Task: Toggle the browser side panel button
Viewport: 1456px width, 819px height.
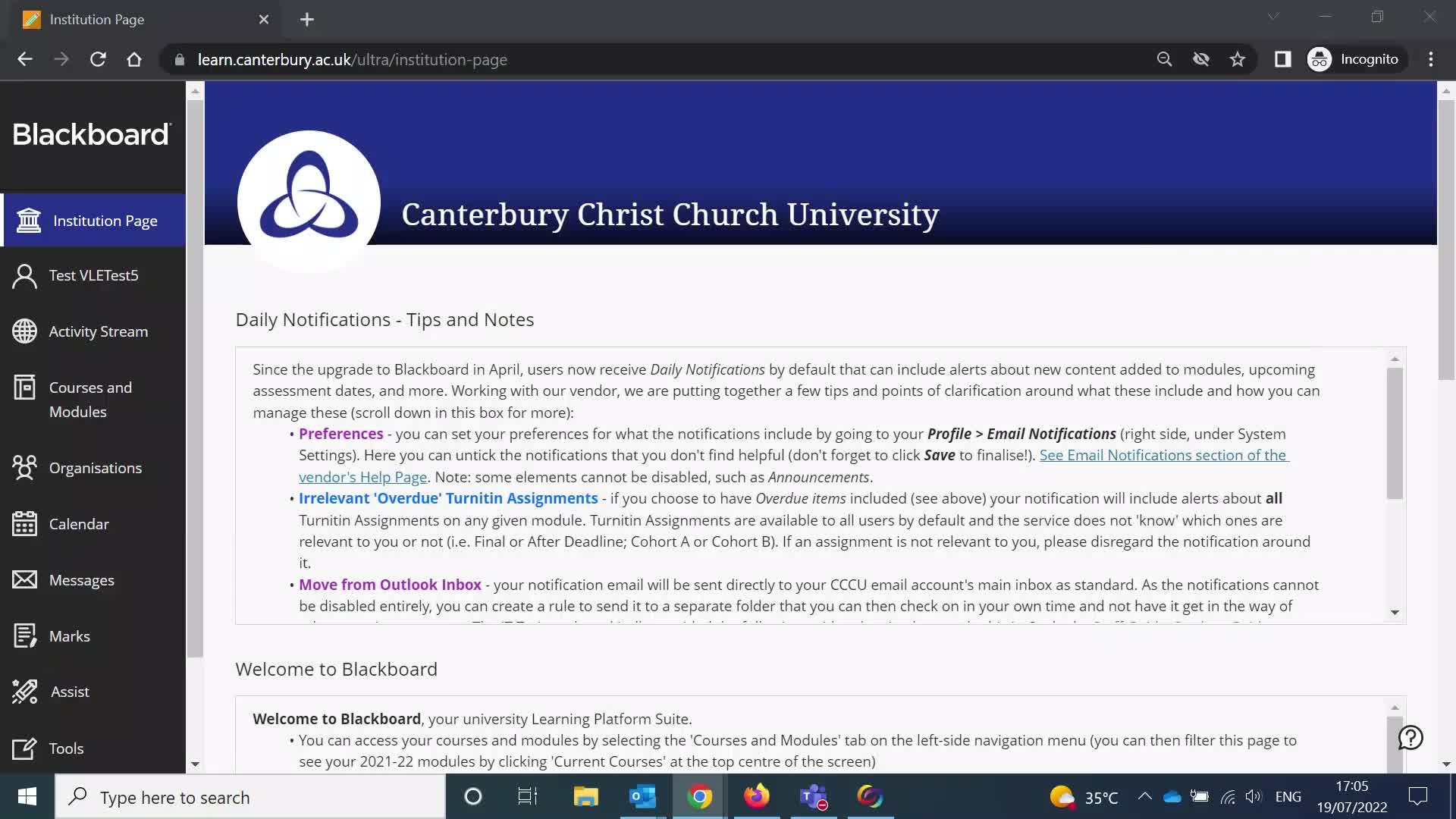Action: (x=1282, y=59)
